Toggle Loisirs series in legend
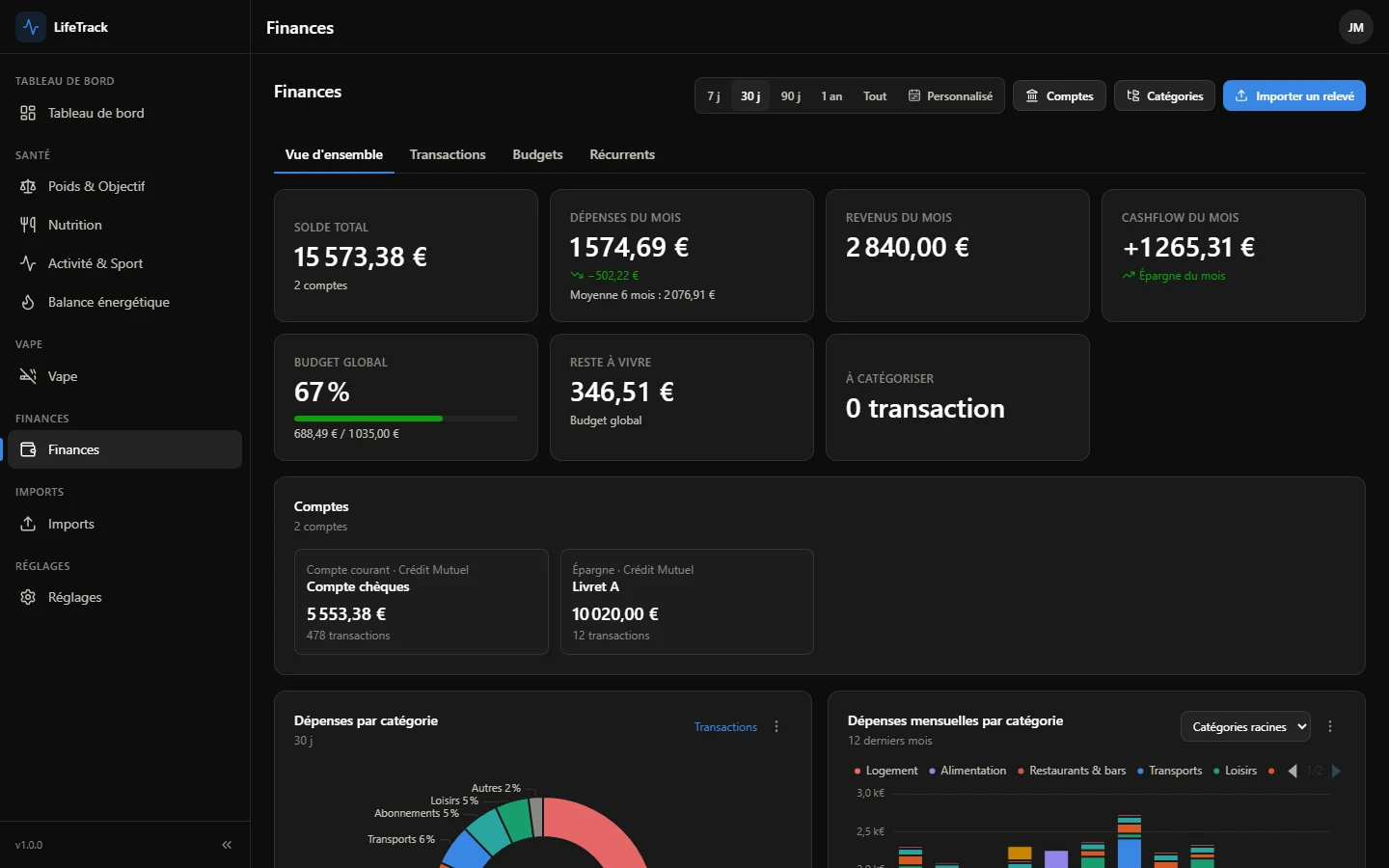This screenshot has height=868, width=1389. 1235,771
